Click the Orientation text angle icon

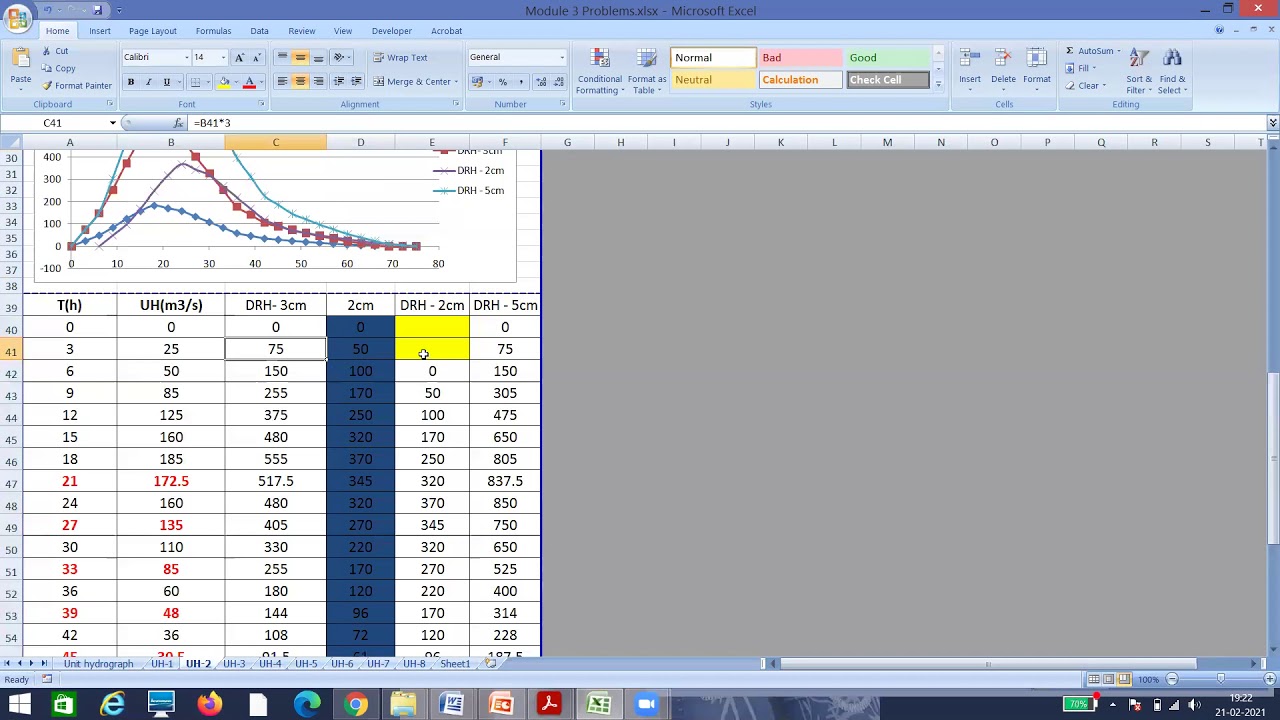click(x=341, y=57)
